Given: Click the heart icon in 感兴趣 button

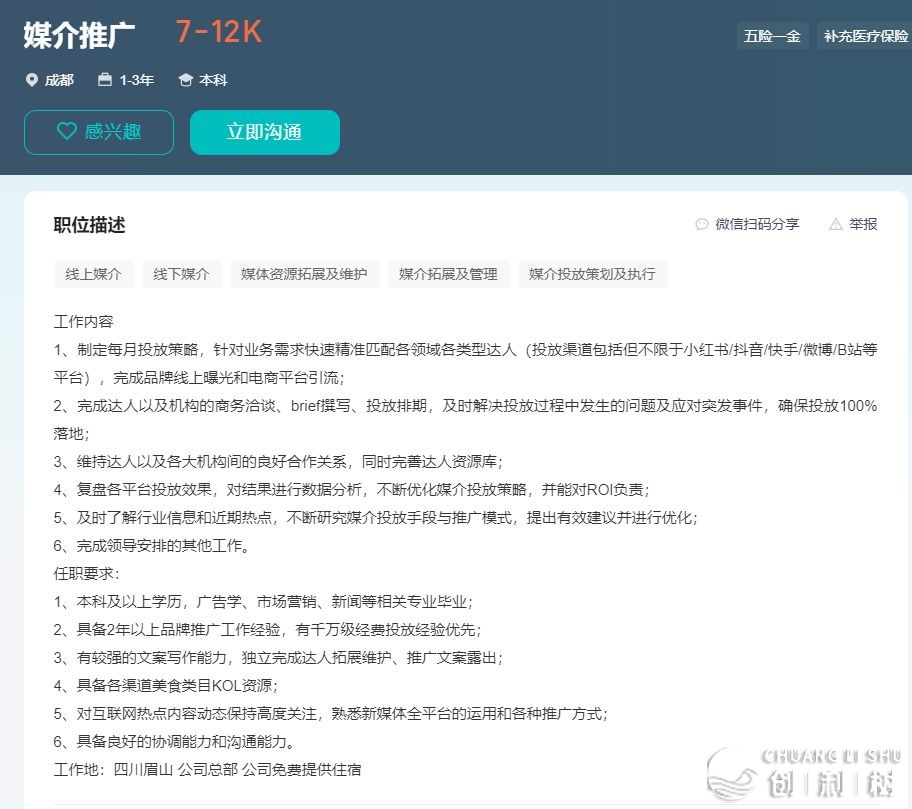Looking at the screenshot, I should pos(67,132).
